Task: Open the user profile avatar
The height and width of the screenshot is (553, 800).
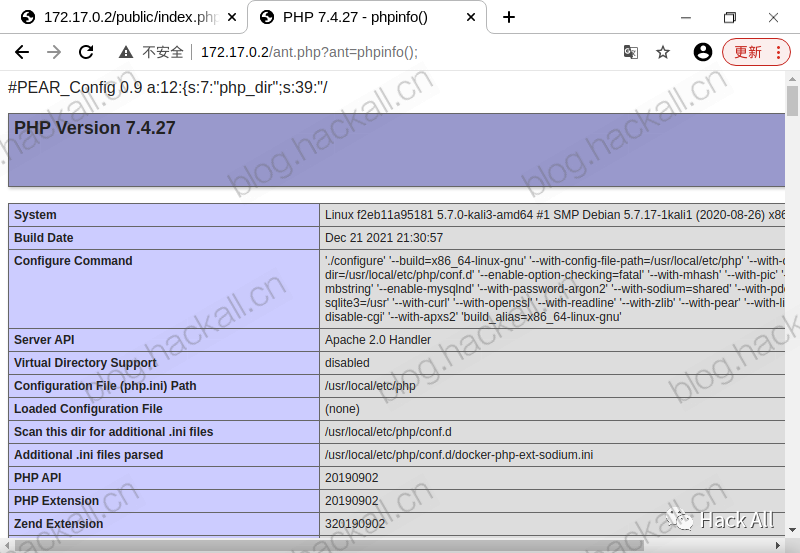Action: [703, 52]
